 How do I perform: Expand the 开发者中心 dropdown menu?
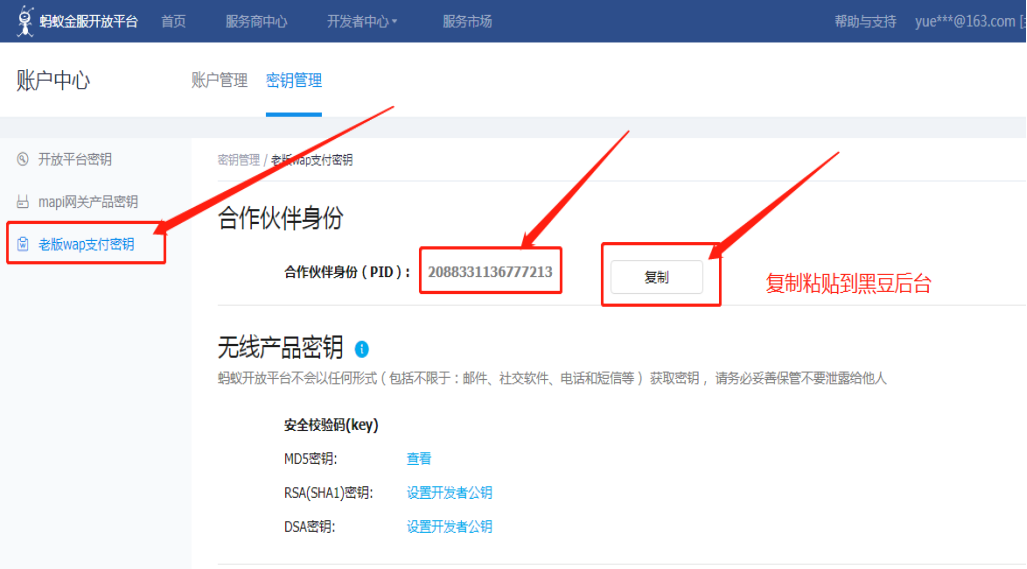[362, 22]
